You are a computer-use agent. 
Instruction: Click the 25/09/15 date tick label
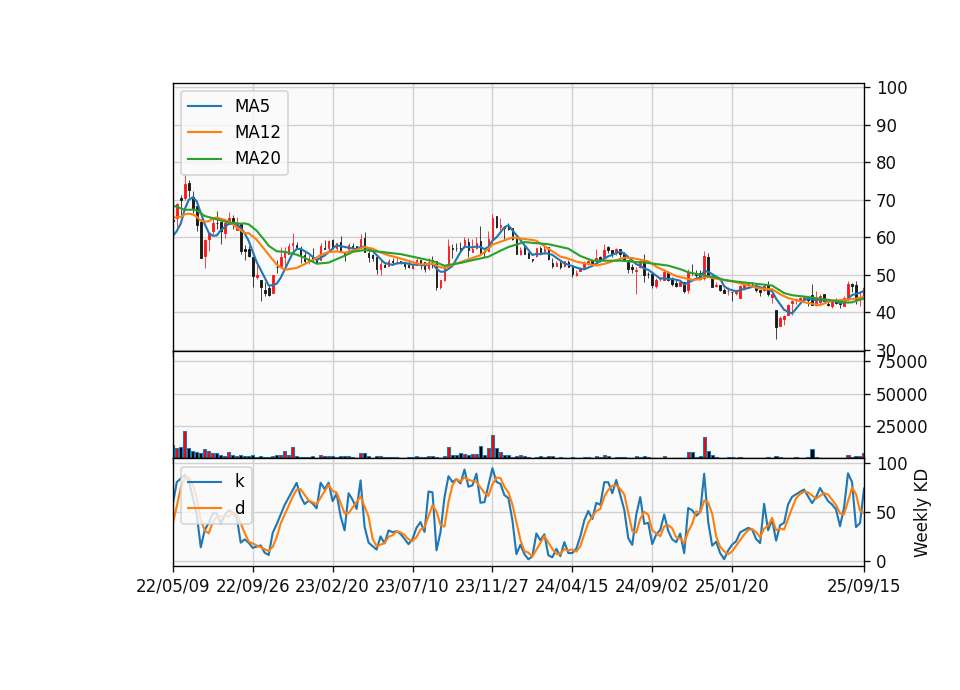click(x=864, y=586)
